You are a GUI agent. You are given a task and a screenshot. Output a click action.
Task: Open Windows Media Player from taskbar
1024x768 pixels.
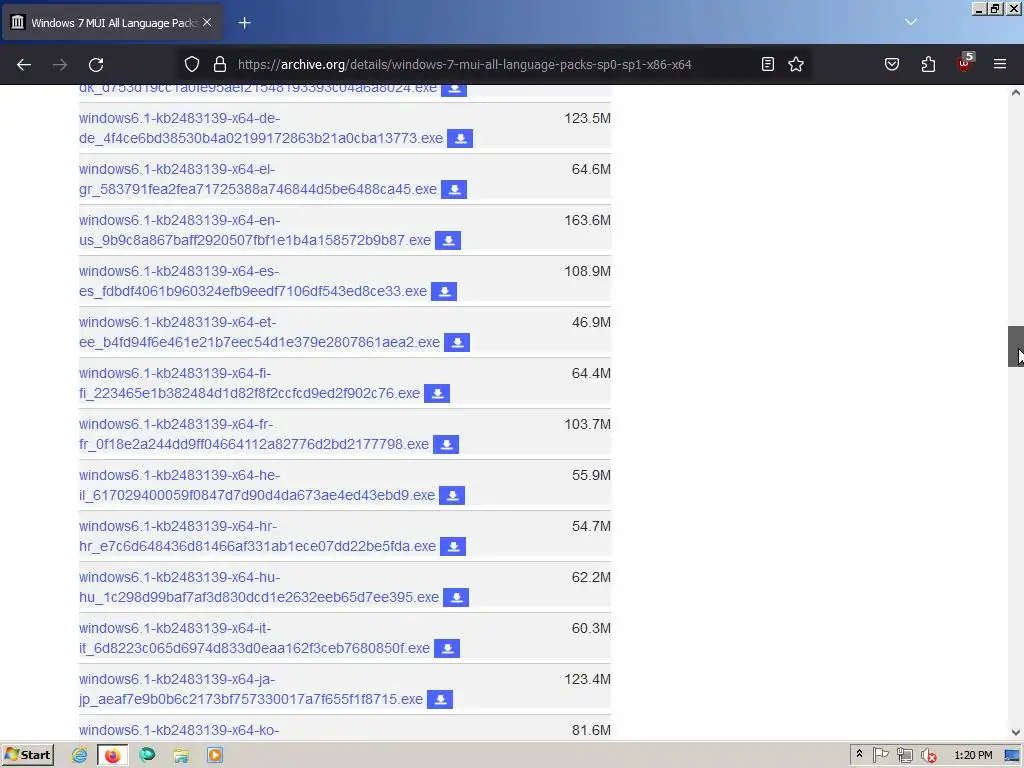point(214,755)
